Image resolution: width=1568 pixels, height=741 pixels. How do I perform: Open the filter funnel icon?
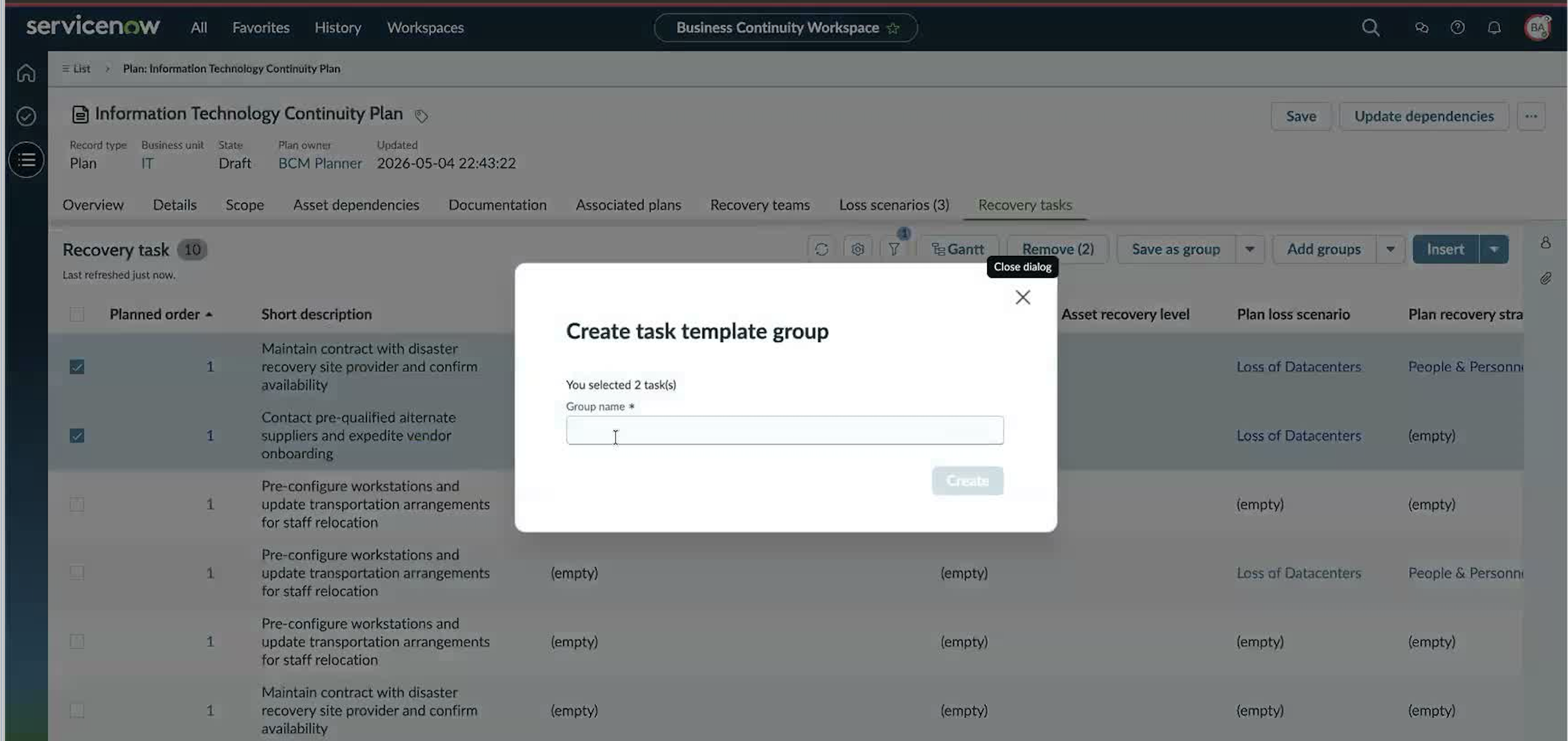coord(894,249)
